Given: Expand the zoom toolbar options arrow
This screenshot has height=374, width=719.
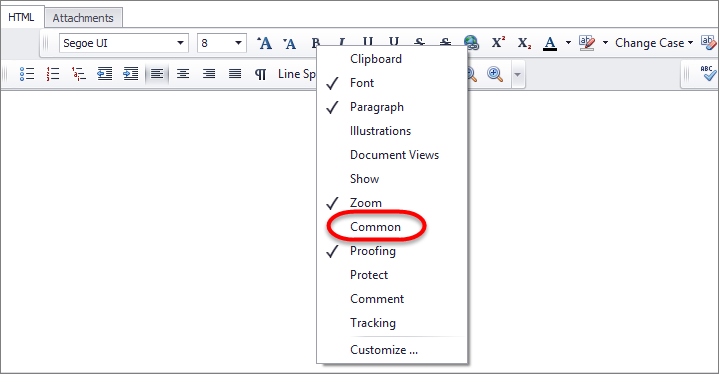Looking at the screenshot, I should coord(517,74).
